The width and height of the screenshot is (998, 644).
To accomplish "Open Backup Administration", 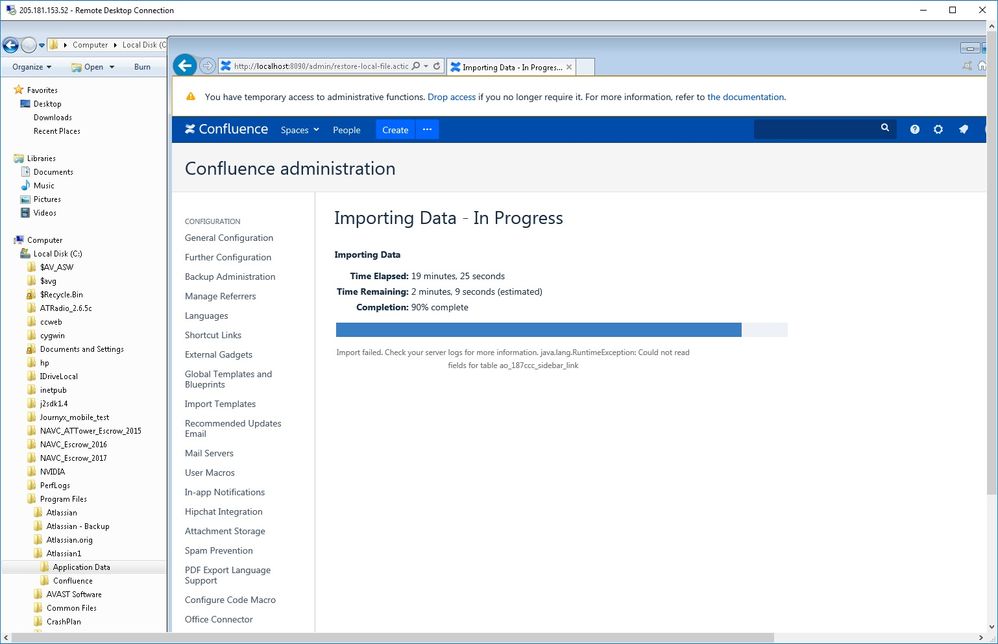I will click(230, 277).
